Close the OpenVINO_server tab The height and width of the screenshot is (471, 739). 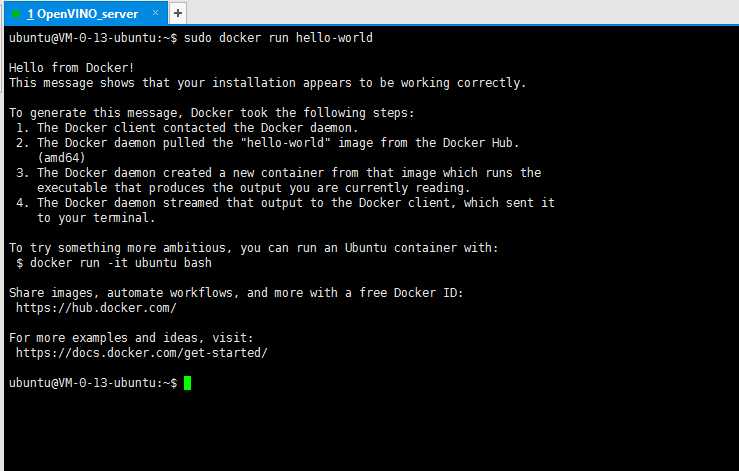pyautogui.click(x=156, y=13)
